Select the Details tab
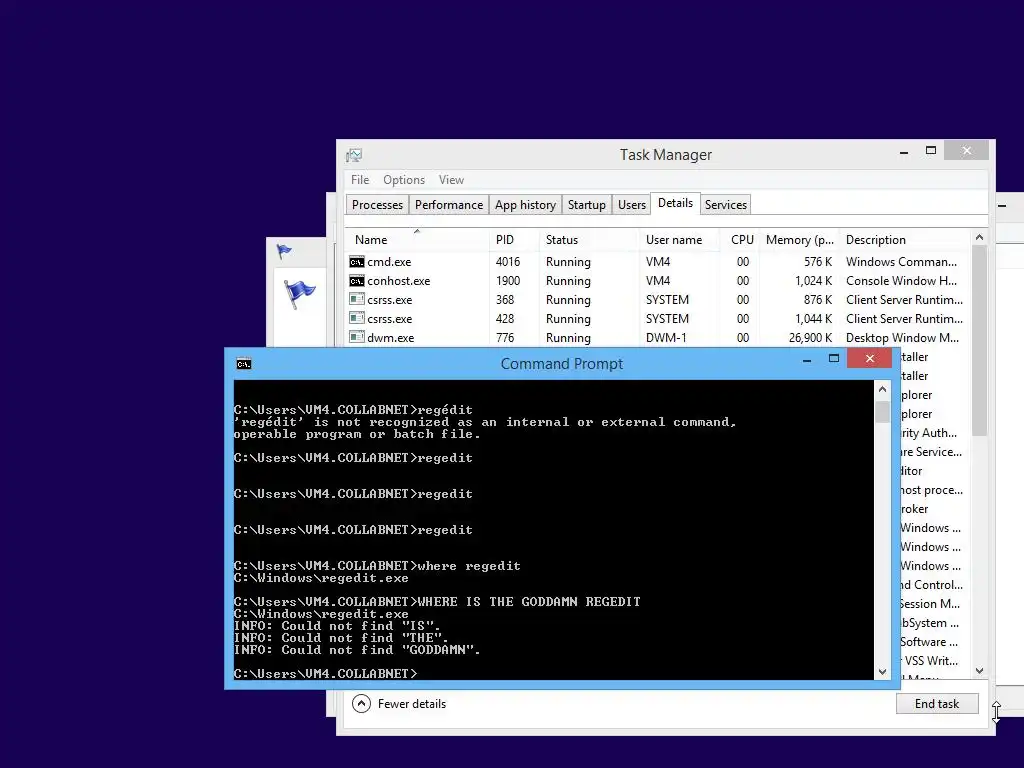1024x768 pixels. tap(675, 203)
